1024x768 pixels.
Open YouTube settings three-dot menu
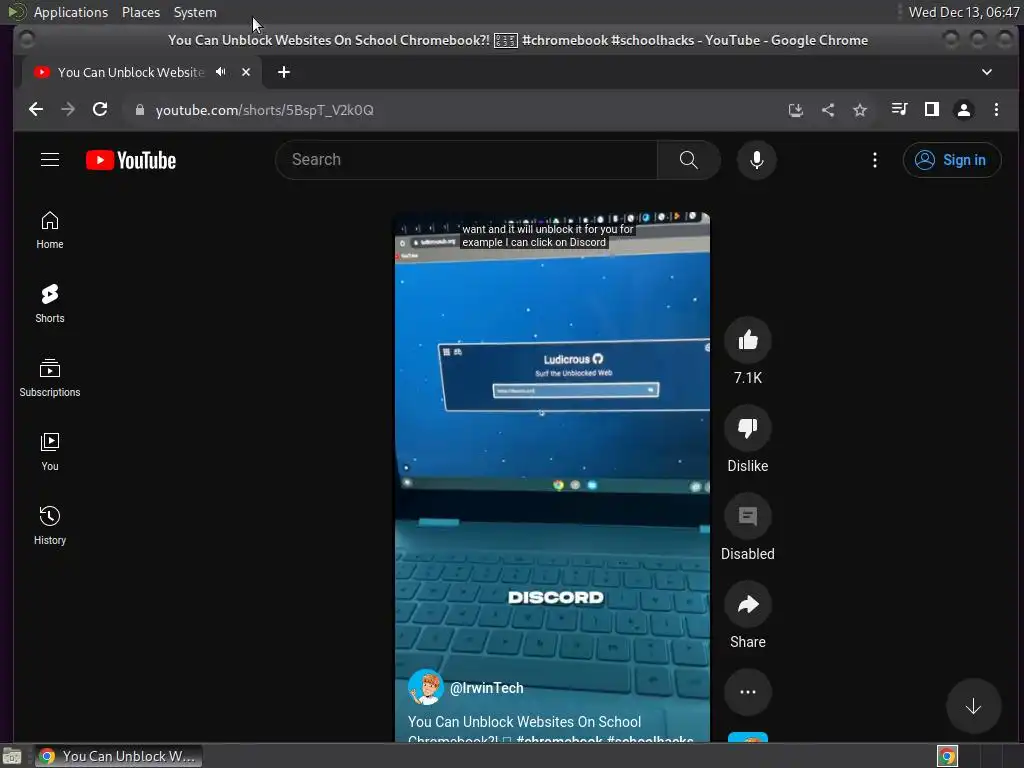pyautogui.click(x=874, y=160)
